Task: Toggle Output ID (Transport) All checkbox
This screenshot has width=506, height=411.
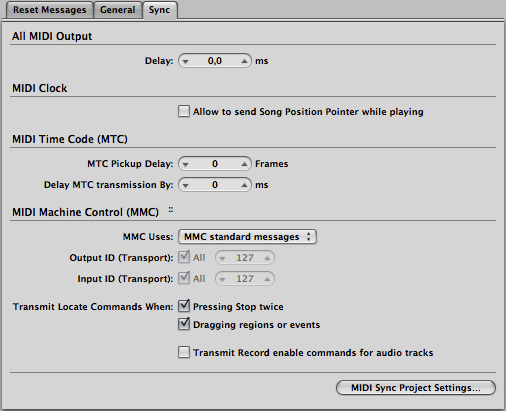Action: pos(184,257)
